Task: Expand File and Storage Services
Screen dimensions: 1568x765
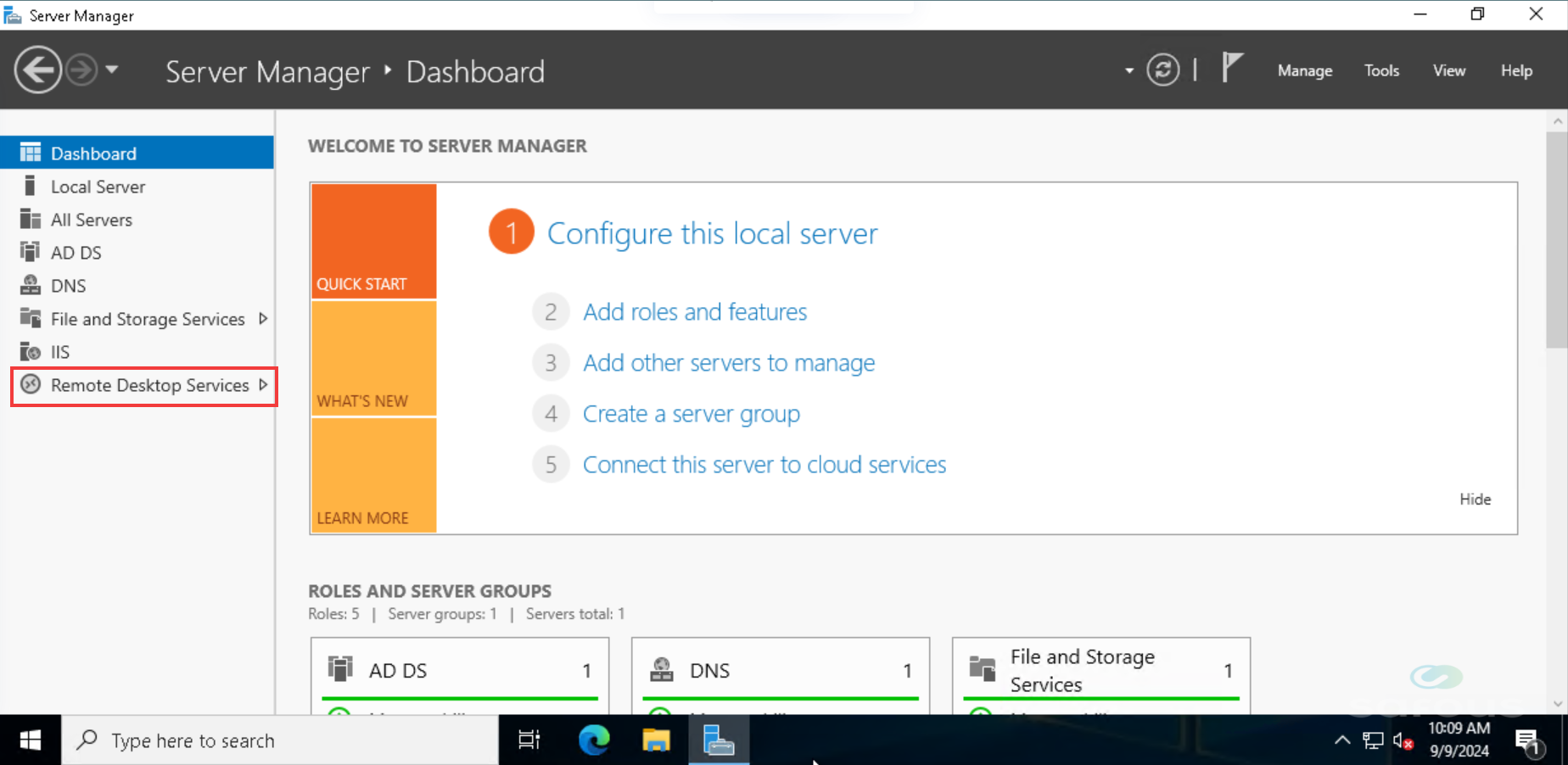Action: 146,319
